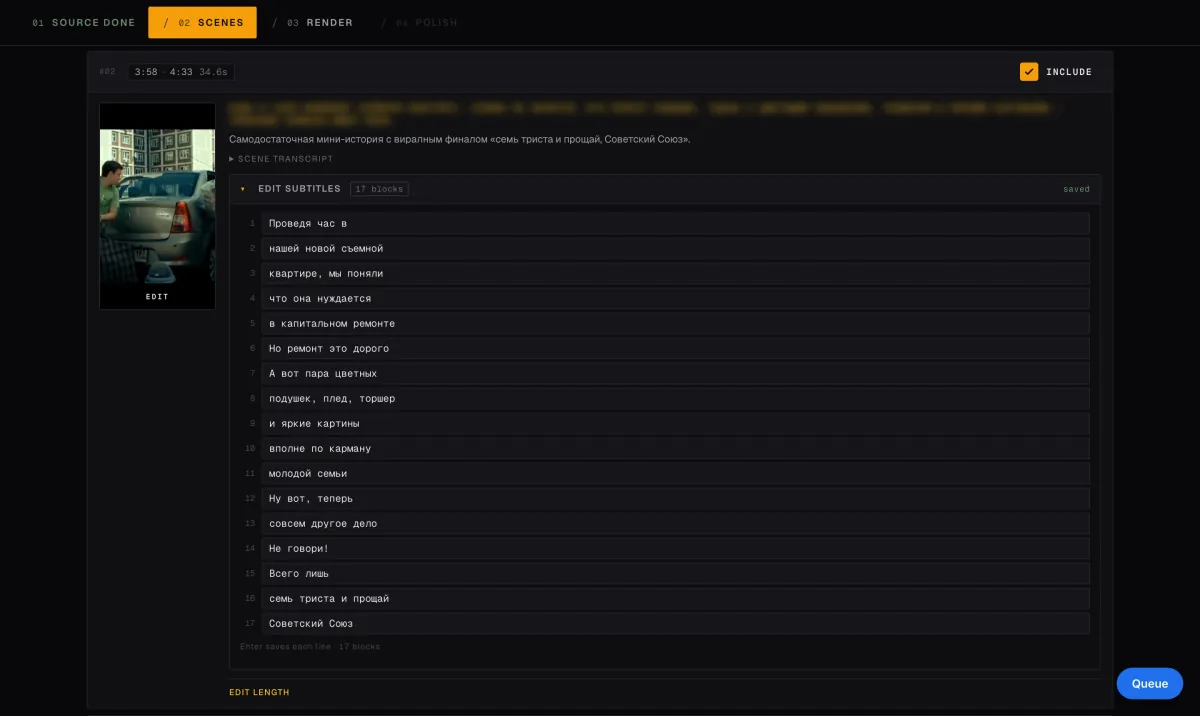Edit subtitle line 'нашей новой съемной'
This screenshot has width=1200, height=716.
[676, 248]
